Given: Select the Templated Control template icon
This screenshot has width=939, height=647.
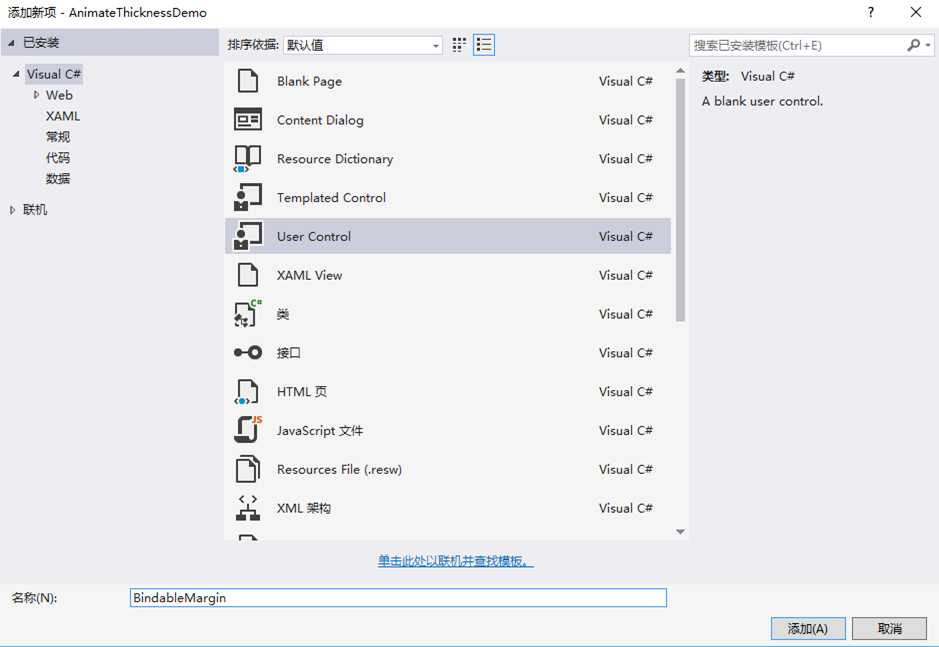Looking at the screenshot, I should (248, 197).
